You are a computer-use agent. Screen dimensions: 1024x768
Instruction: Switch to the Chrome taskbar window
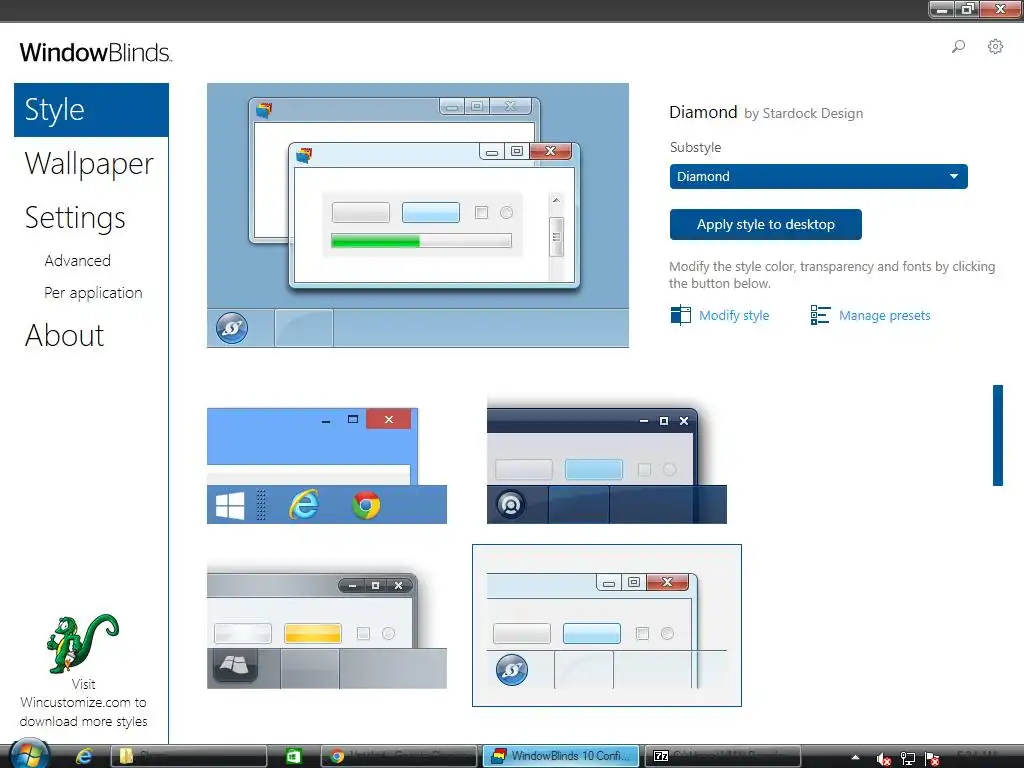point(398,756)
